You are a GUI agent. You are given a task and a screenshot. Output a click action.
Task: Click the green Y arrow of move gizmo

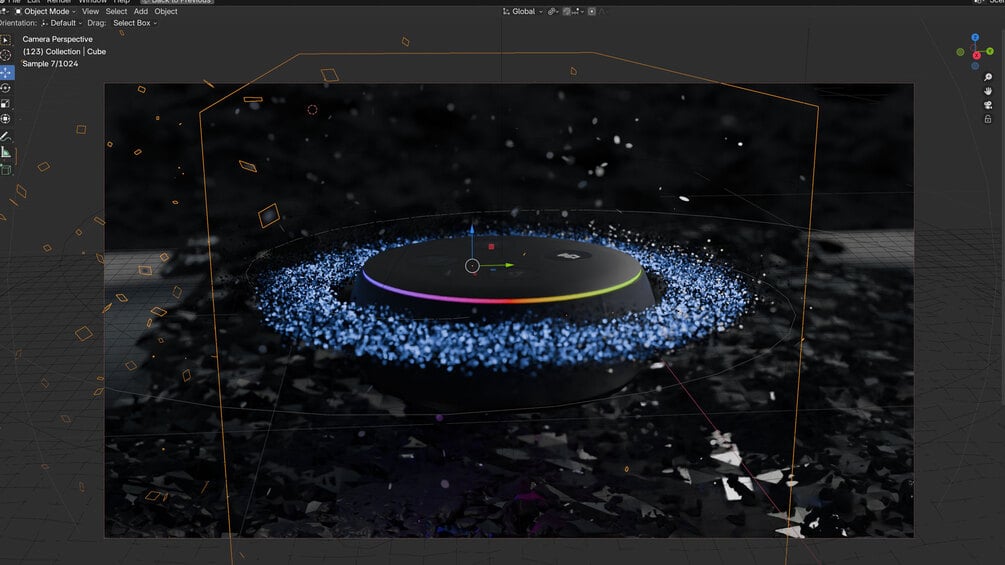pyautogui.click(x=508, y=265)
